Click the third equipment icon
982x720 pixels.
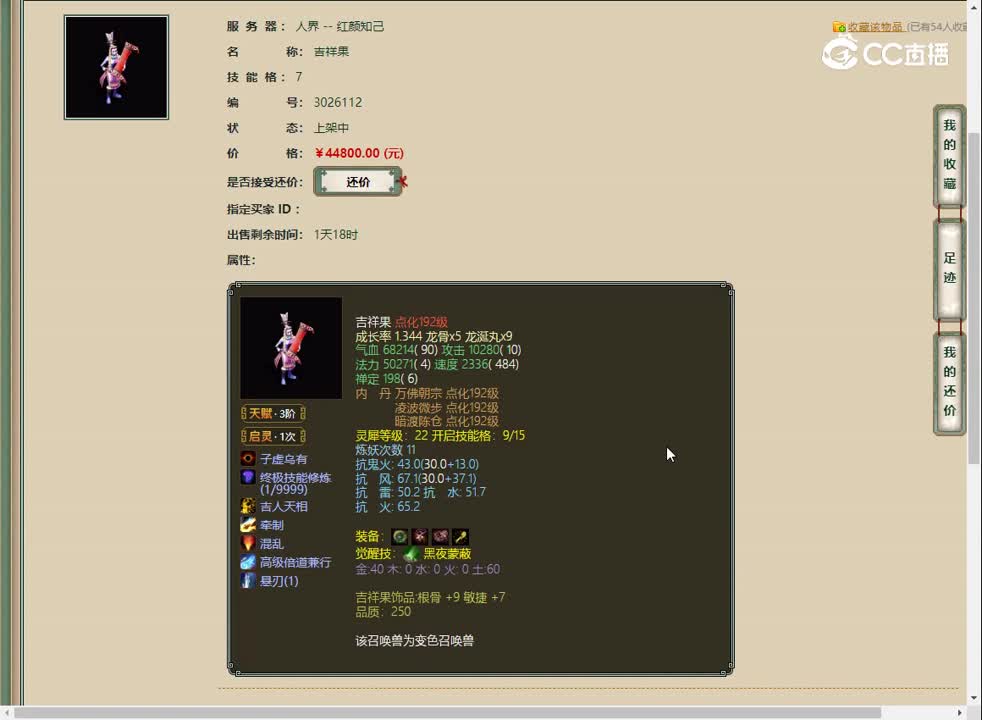(x=440, y=537)
